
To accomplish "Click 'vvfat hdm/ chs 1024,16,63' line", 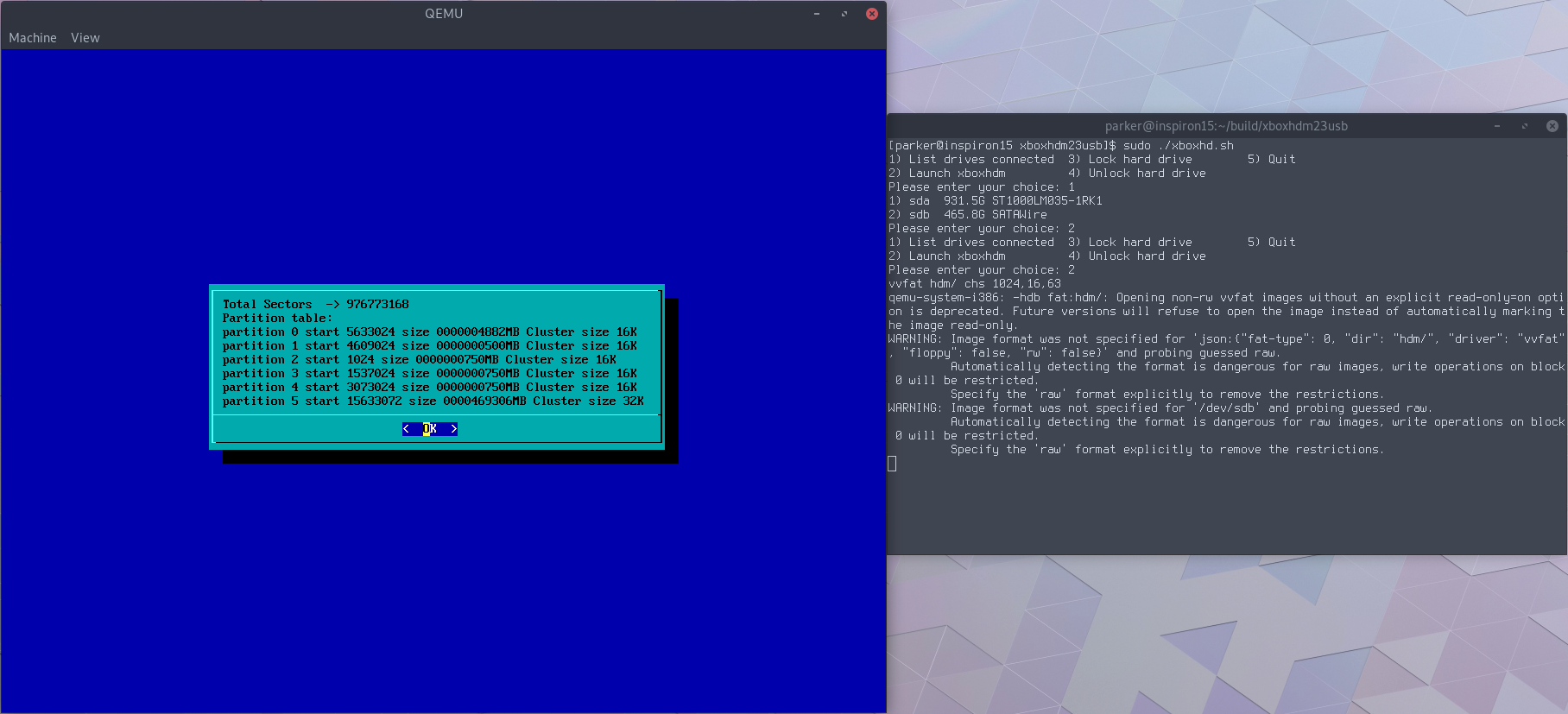I will click(x=975, y=284).
